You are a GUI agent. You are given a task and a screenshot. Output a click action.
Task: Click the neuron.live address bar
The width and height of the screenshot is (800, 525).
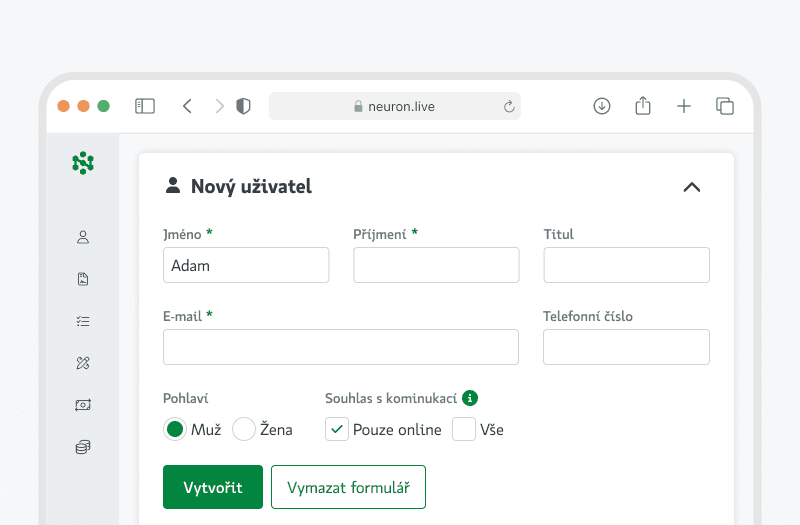tap(395, 106)
